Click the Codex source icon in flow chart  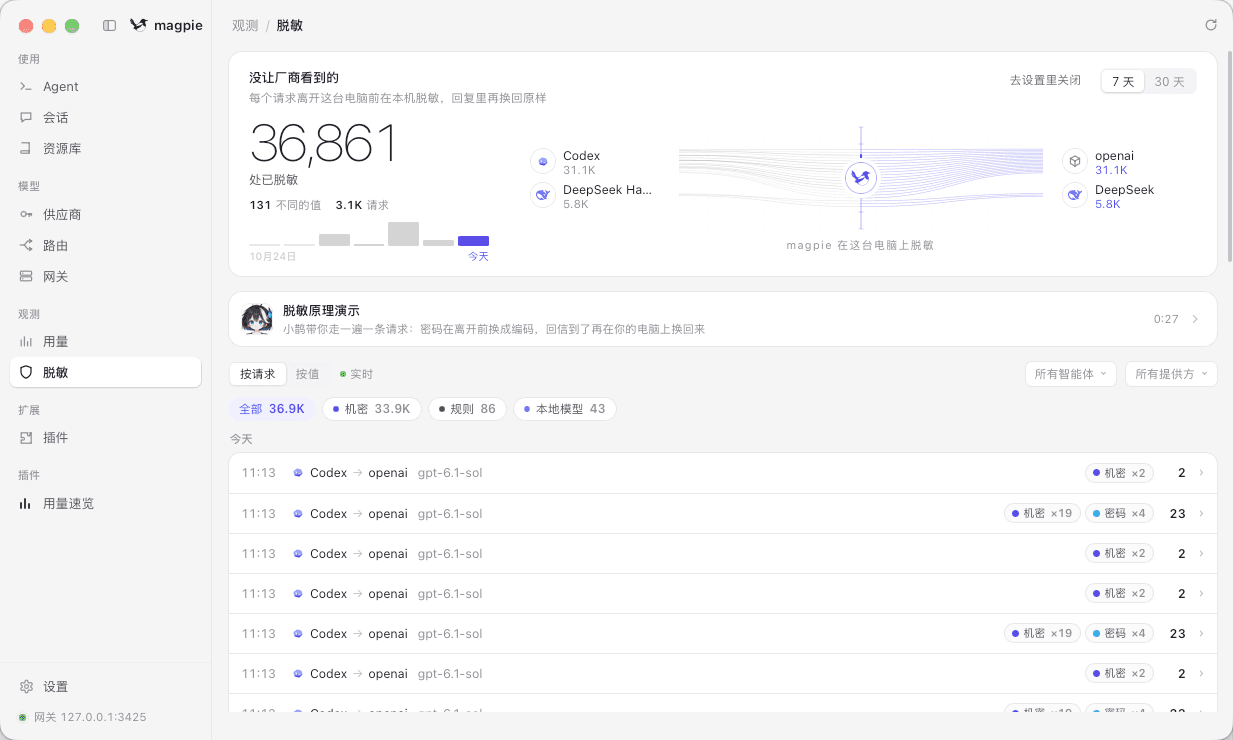[543, 161]
